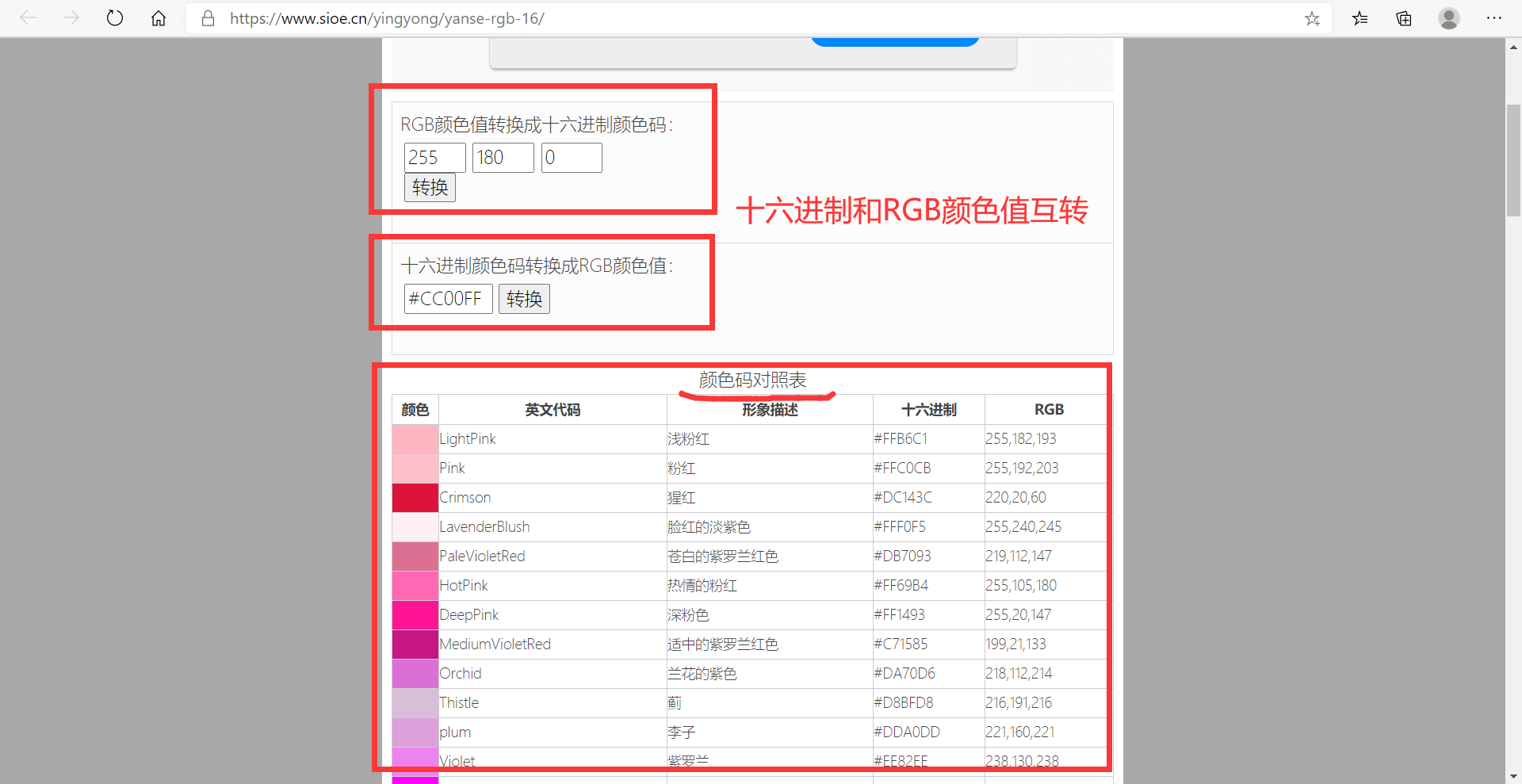
Task: Click the PaleVioletRed color swatch
Action: tap(415, 556)
